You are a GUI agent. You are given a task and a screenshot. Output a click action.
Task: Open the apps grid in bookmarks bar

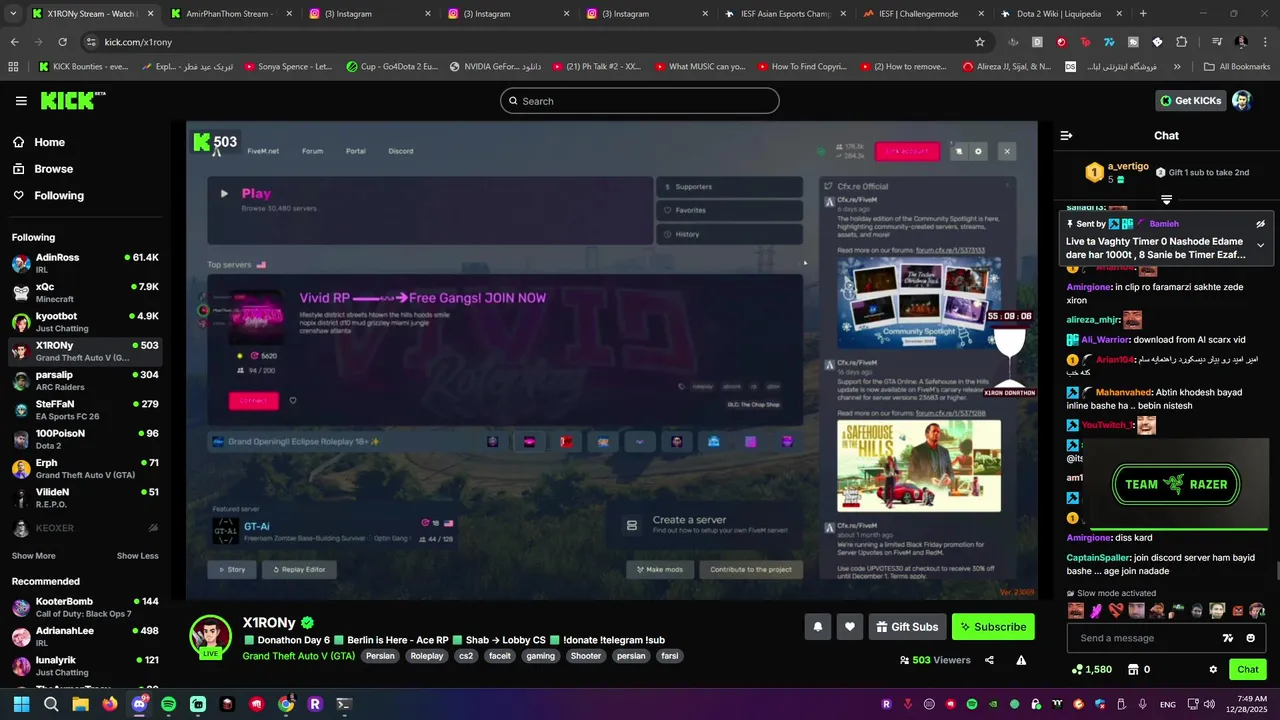pos(13,67)
